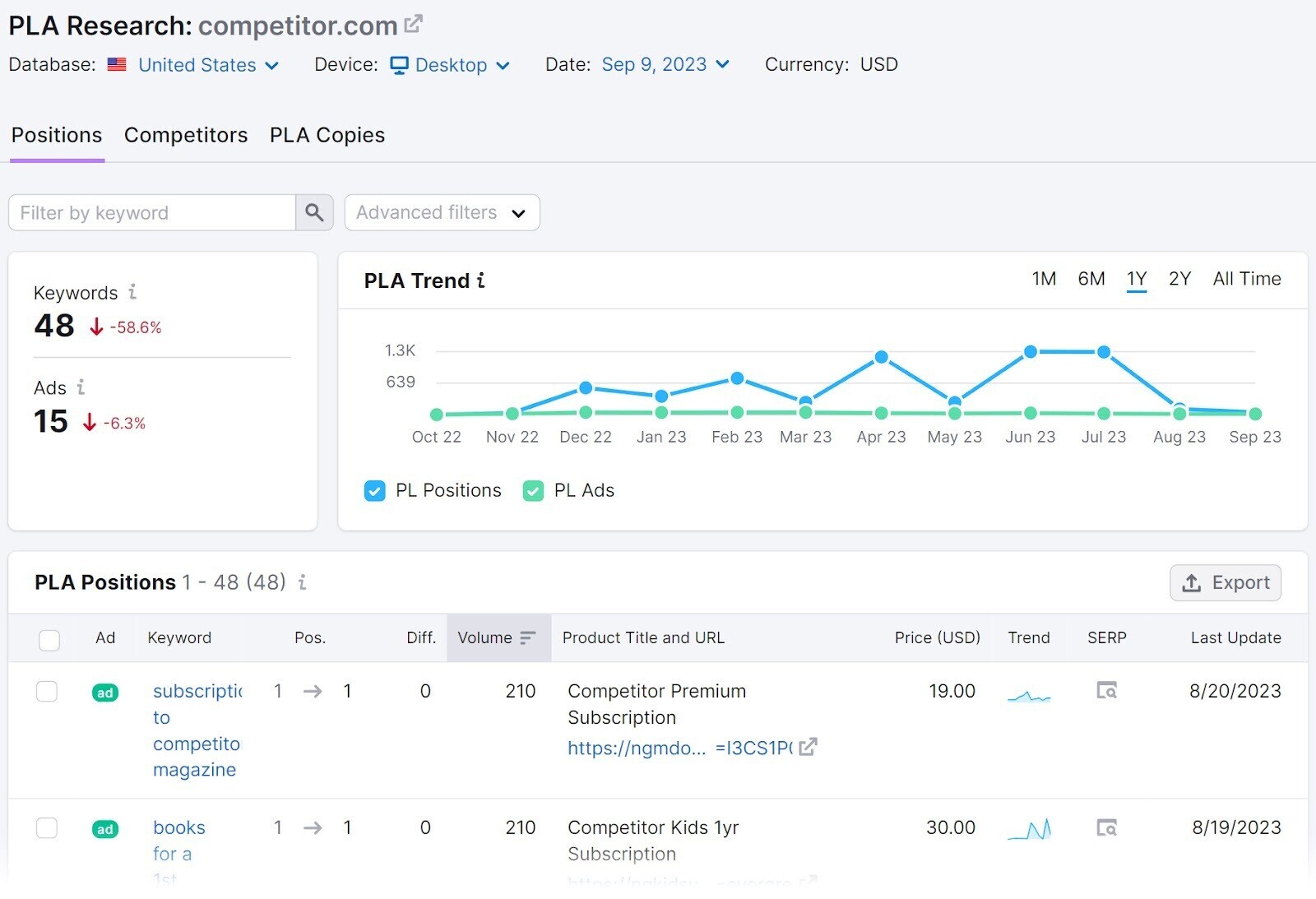Open the United States database dropdown
Image resolution: width=1316 pixels, height=899 pixels.
coord(208,65)
